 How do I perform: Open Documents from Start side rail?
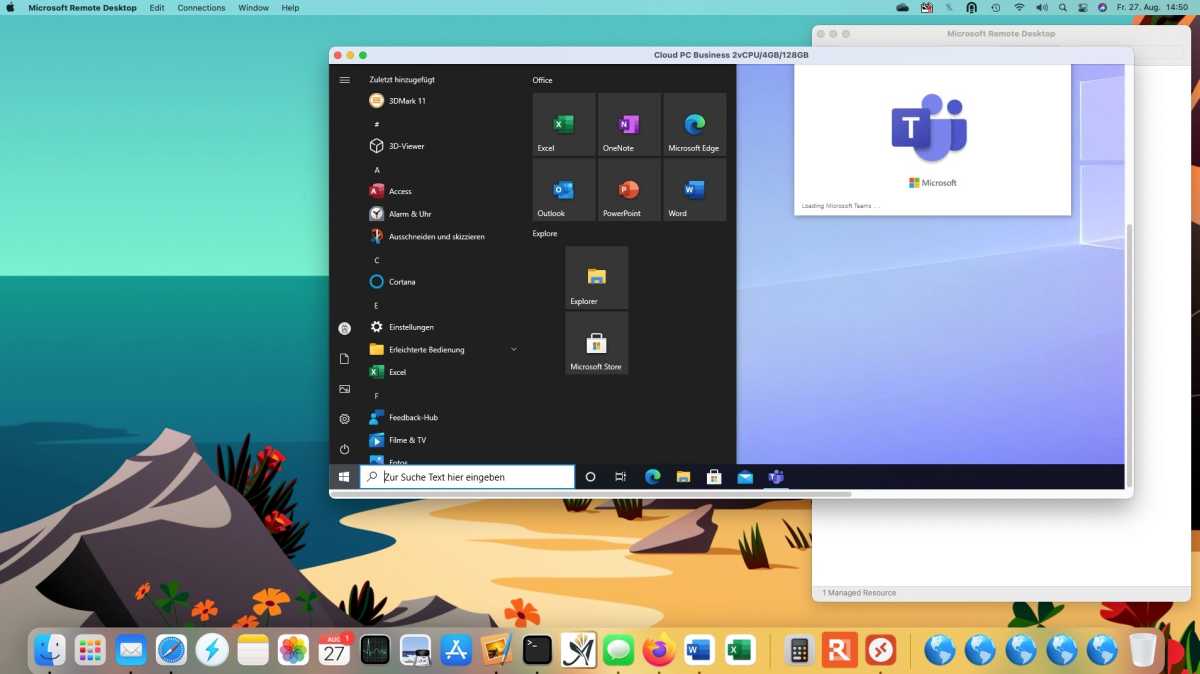coord(345,358)
